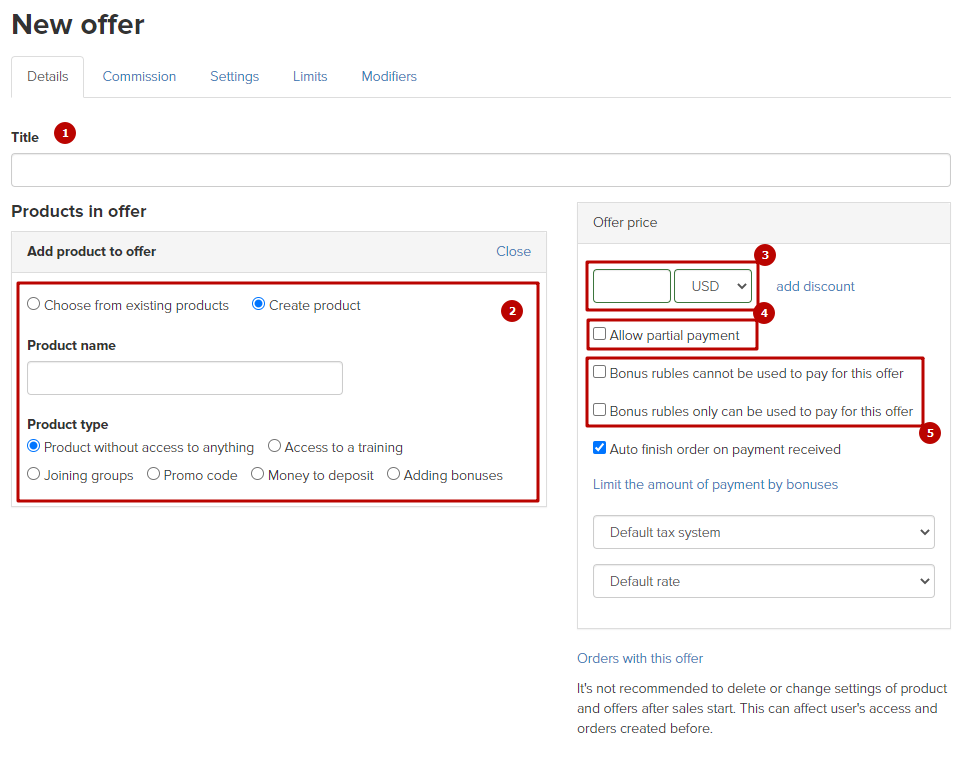Choose Access to a training product type
Screen dimensions: 980x767
[274, 446]
